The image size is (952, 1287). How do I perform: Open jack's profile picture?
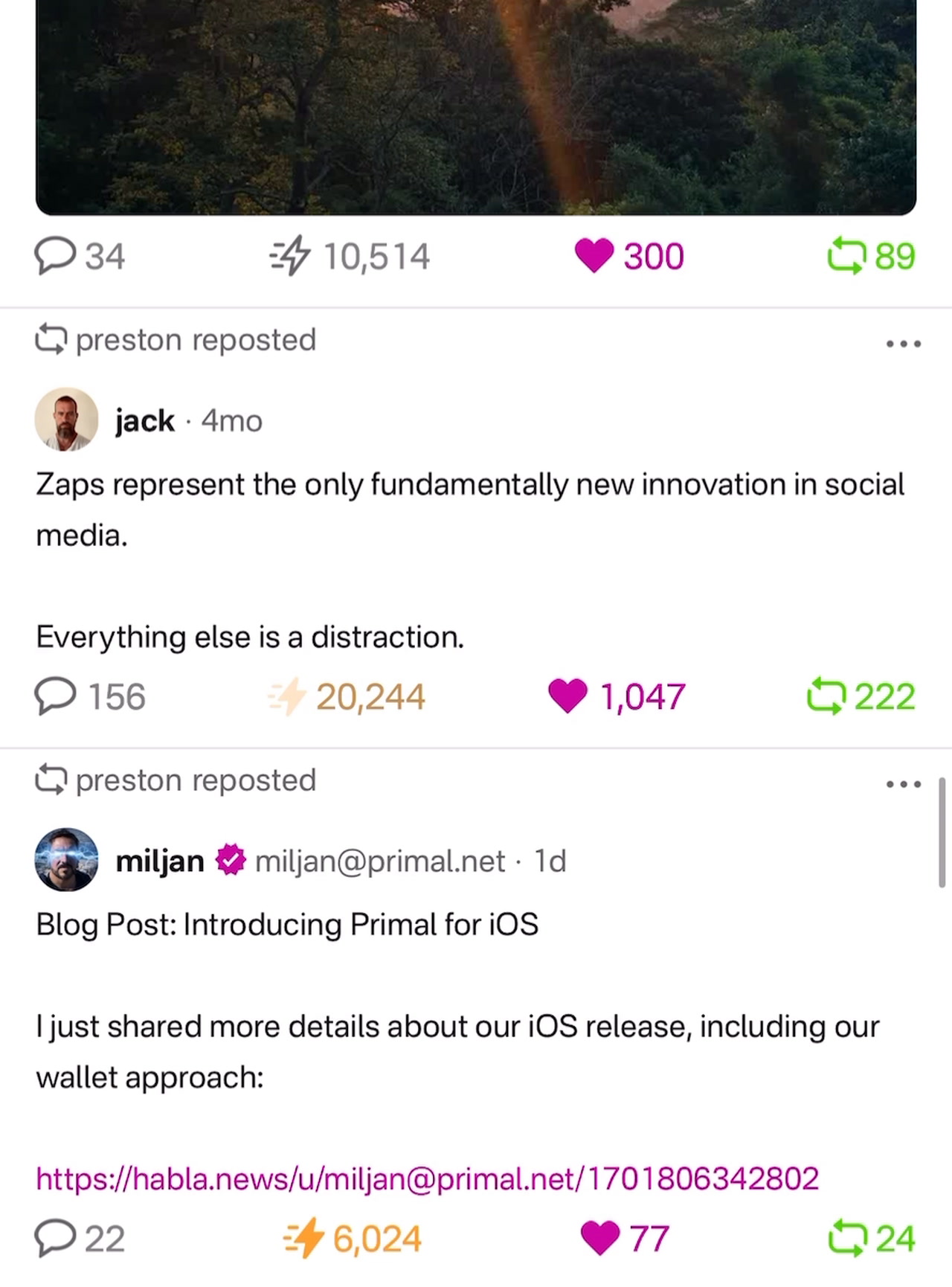(67, 420)
